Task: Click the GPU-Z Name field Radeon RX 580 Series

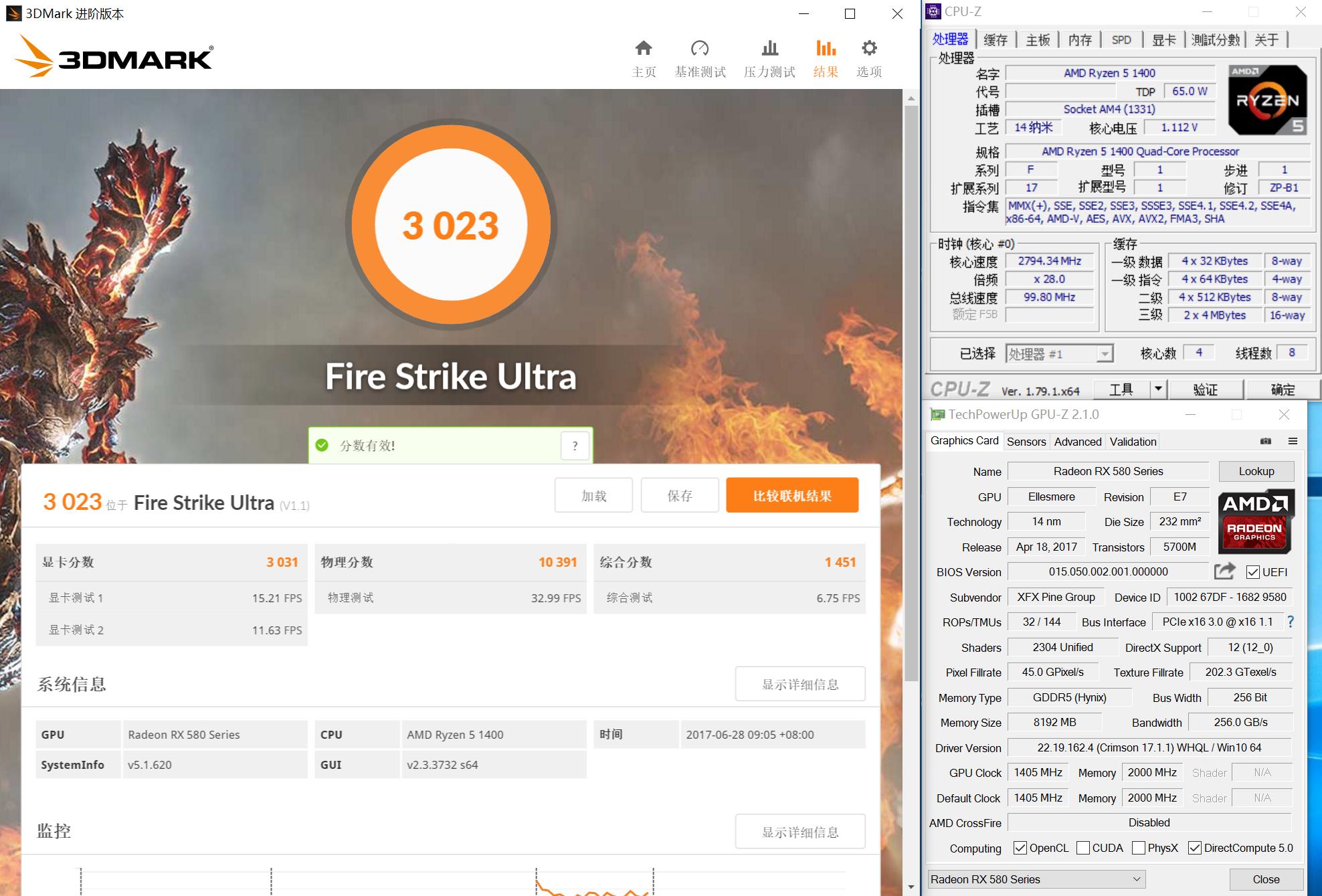Action: tap(1108, 471)
